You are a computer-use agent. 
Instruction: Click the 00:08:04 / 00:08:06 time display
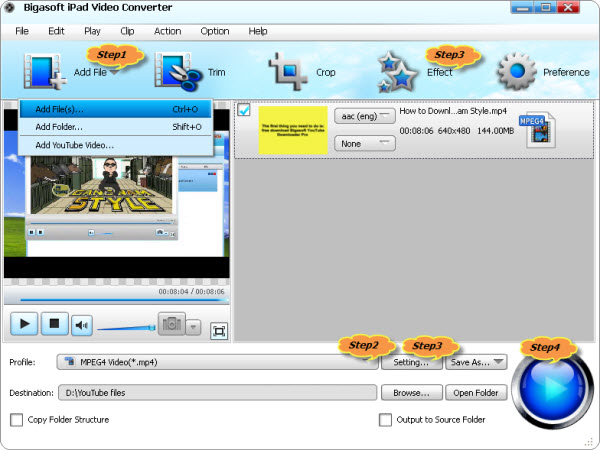point(191,292)
